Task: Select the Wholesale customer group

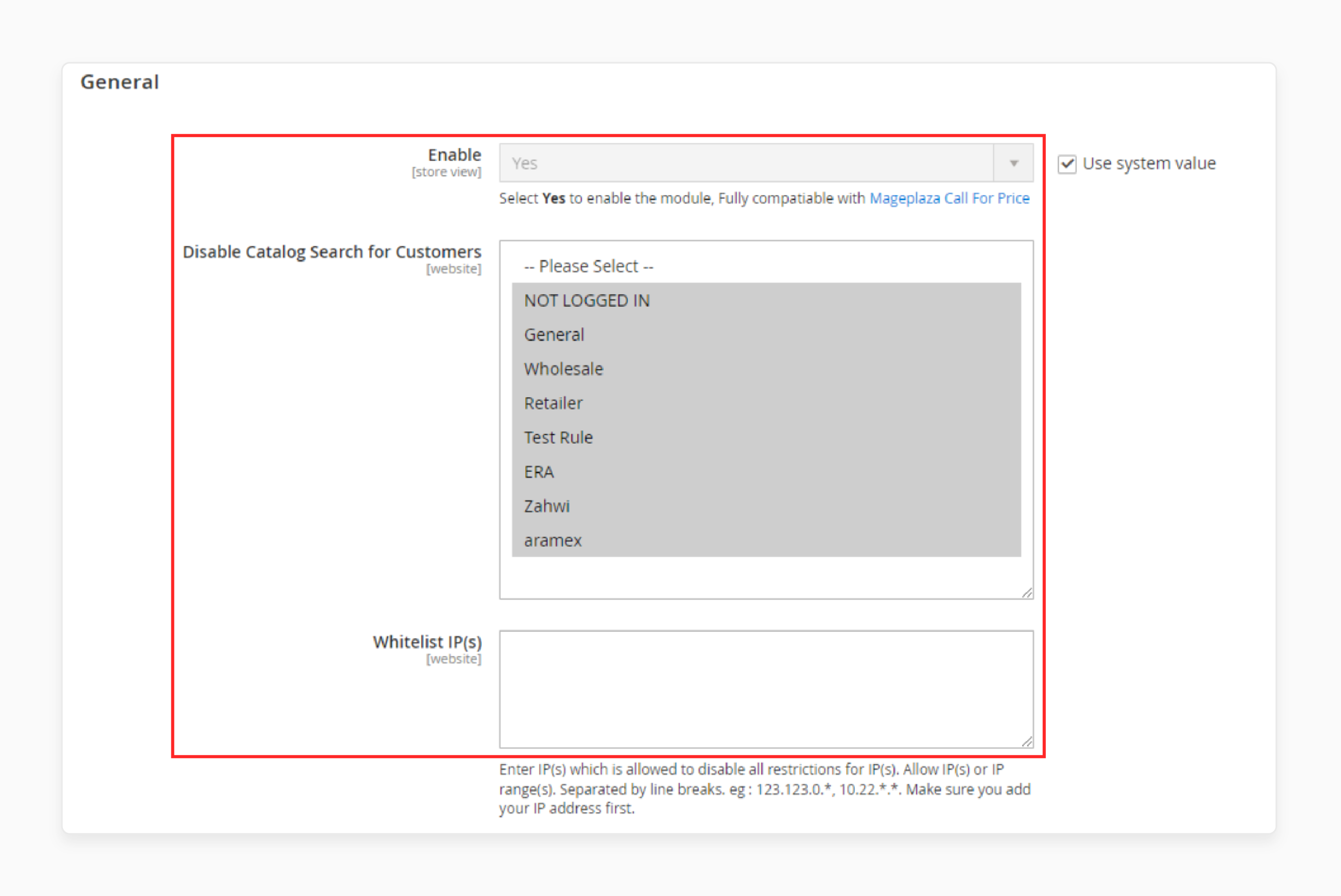Action: pyautogui.click(x=766, y=369)
